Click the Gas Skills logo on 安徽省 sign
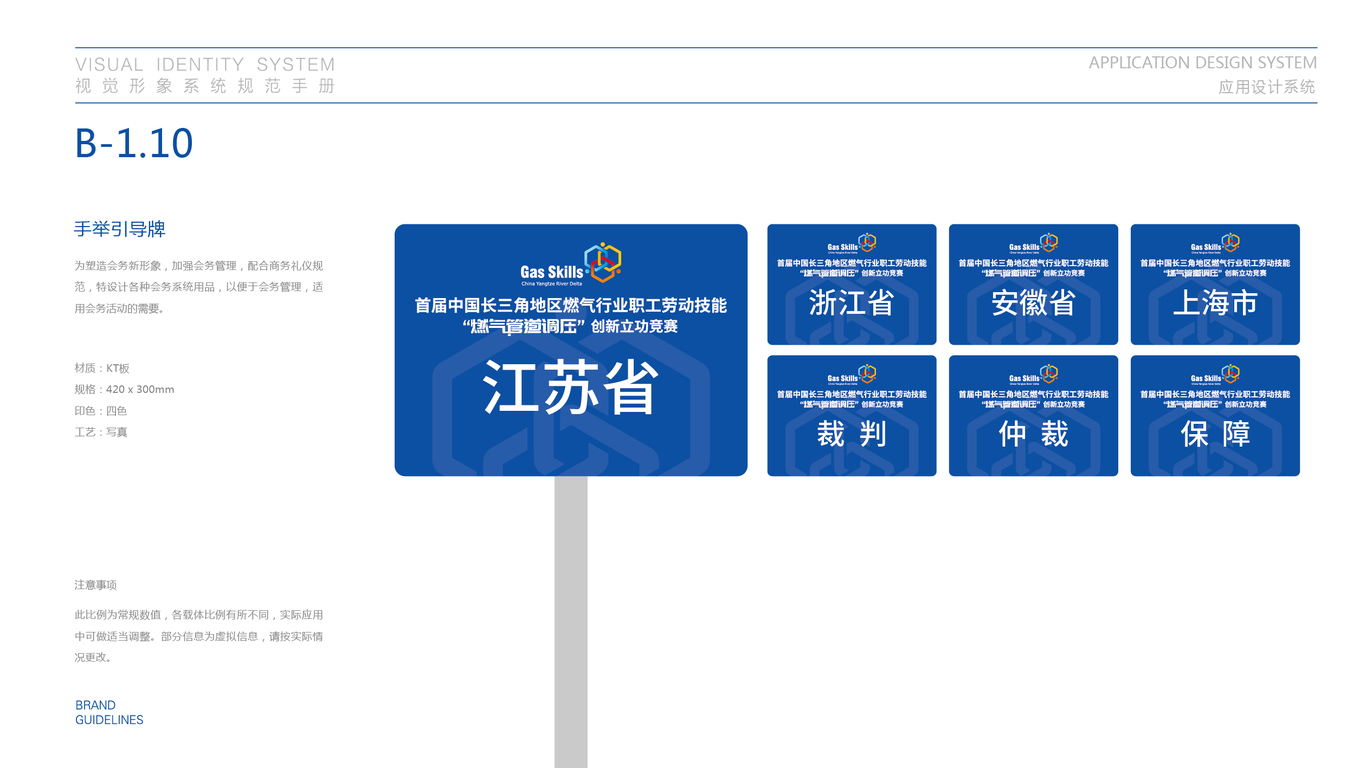This screenshot has height=768, width=1366. coord(1033,244)
